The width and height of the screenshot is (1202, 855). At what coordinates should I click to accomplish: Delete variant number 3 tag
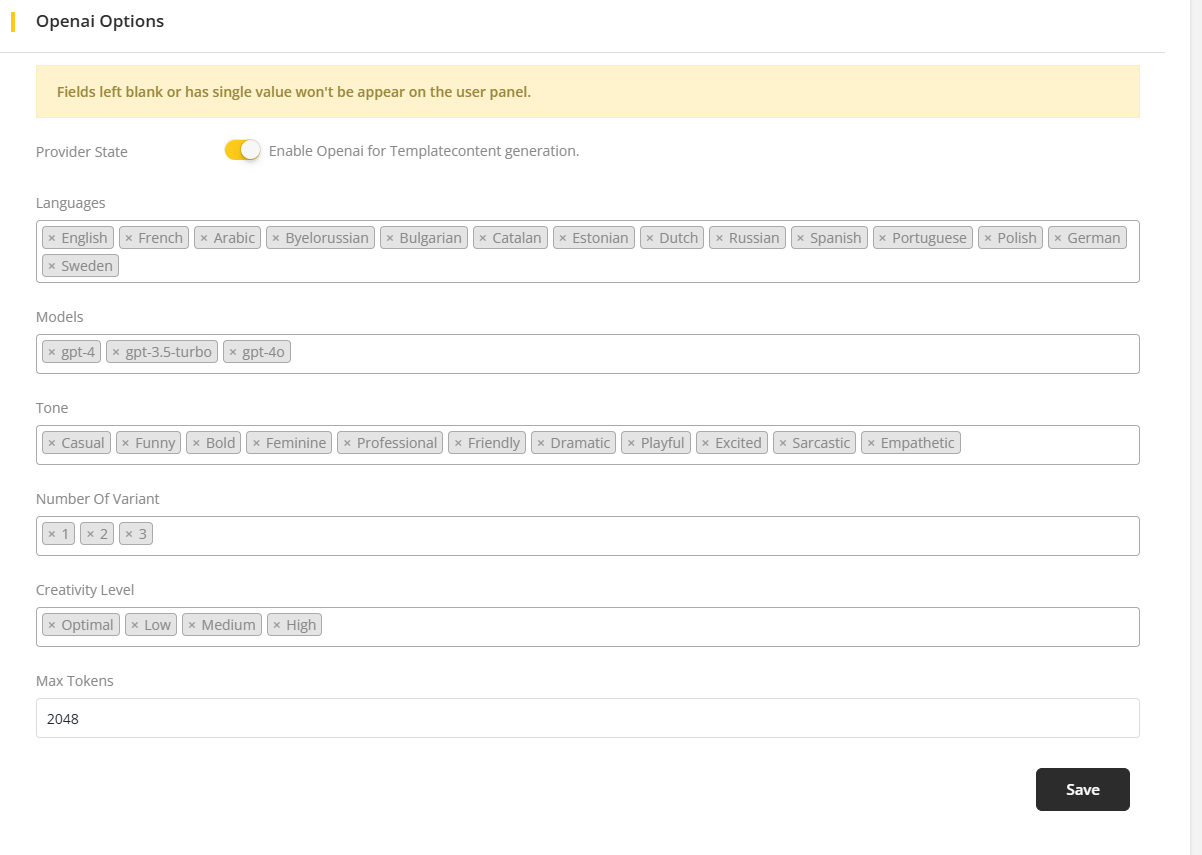(x=129, y=534)
